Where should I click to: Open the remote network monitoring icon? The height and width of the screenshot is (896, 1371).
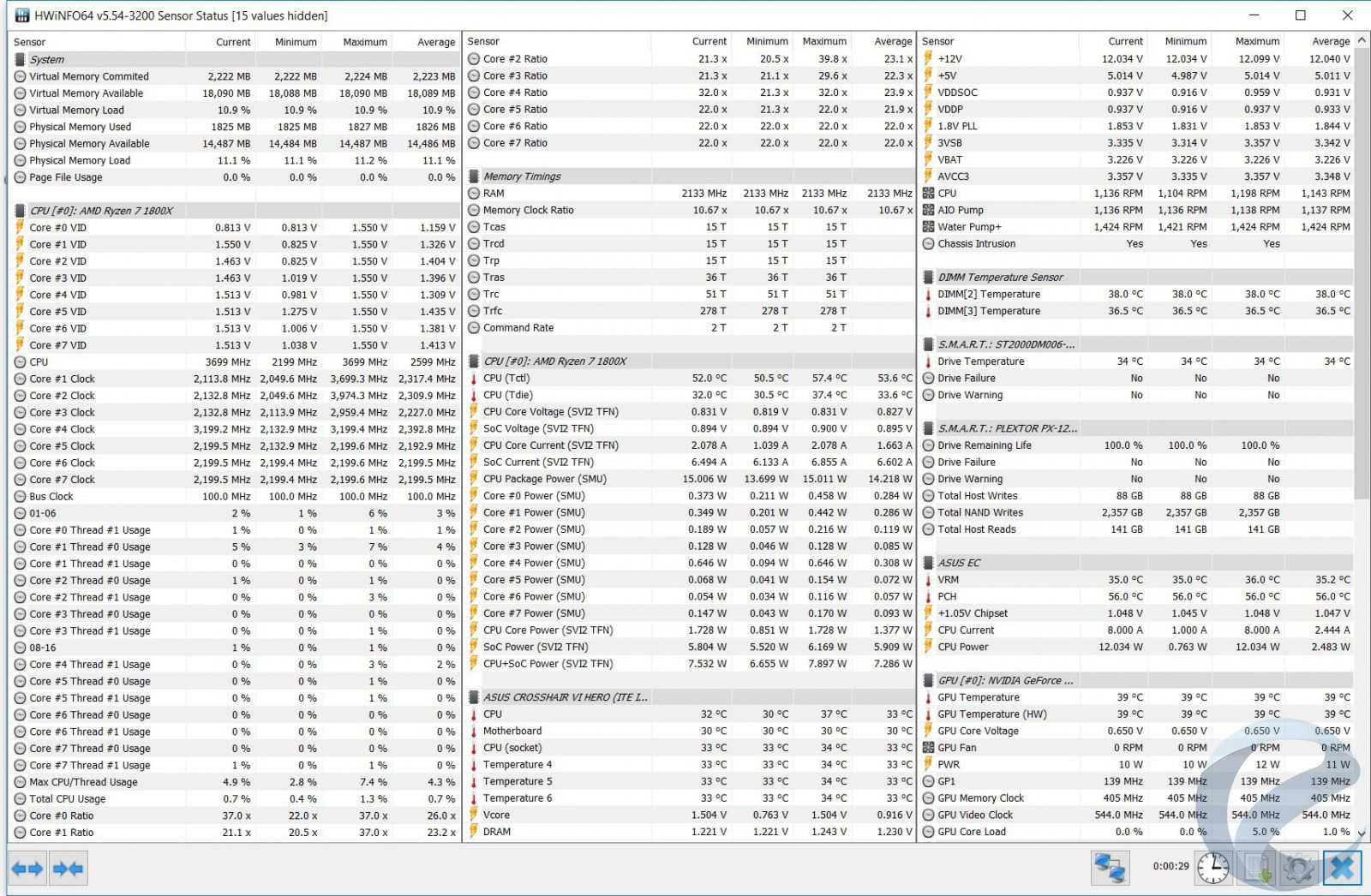[x=1110, y=868]
